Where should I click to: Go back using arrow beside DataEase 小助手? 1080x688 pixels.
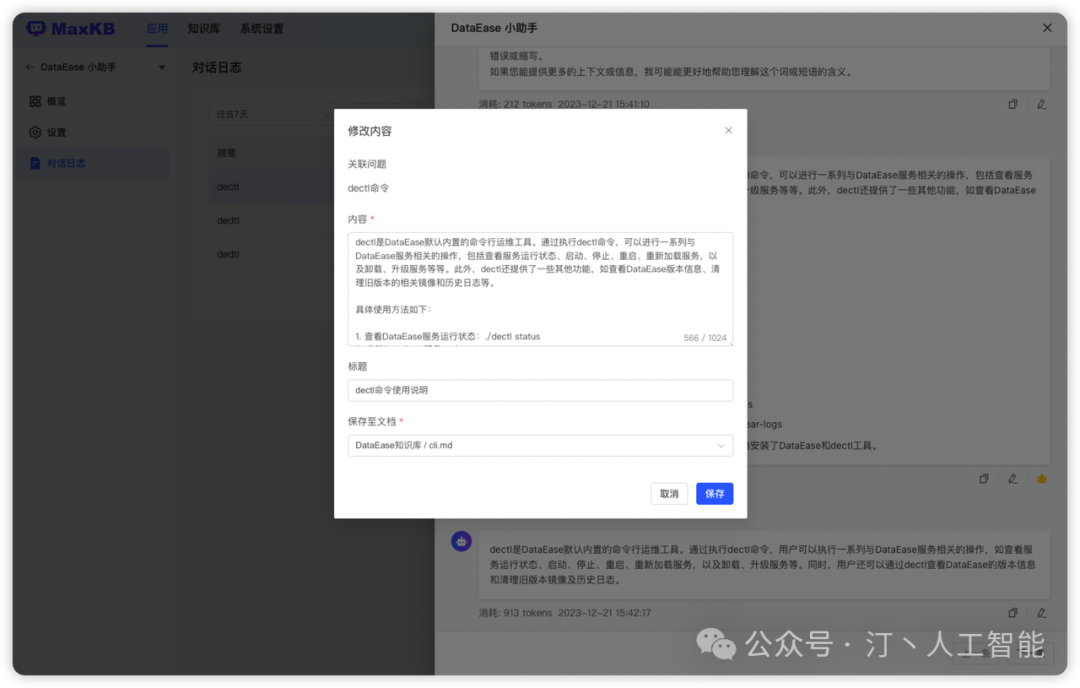click(x=30, y=67)
